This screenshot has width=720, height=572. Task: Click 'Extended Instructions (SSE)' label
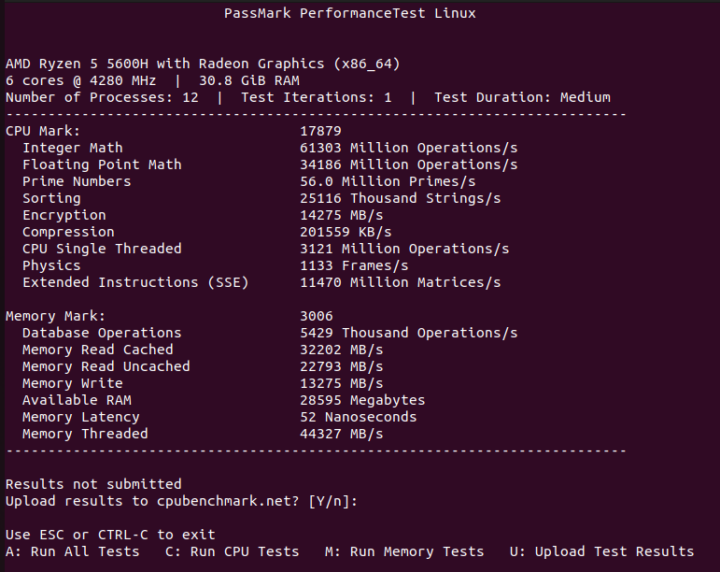click(x=135, y=282)
